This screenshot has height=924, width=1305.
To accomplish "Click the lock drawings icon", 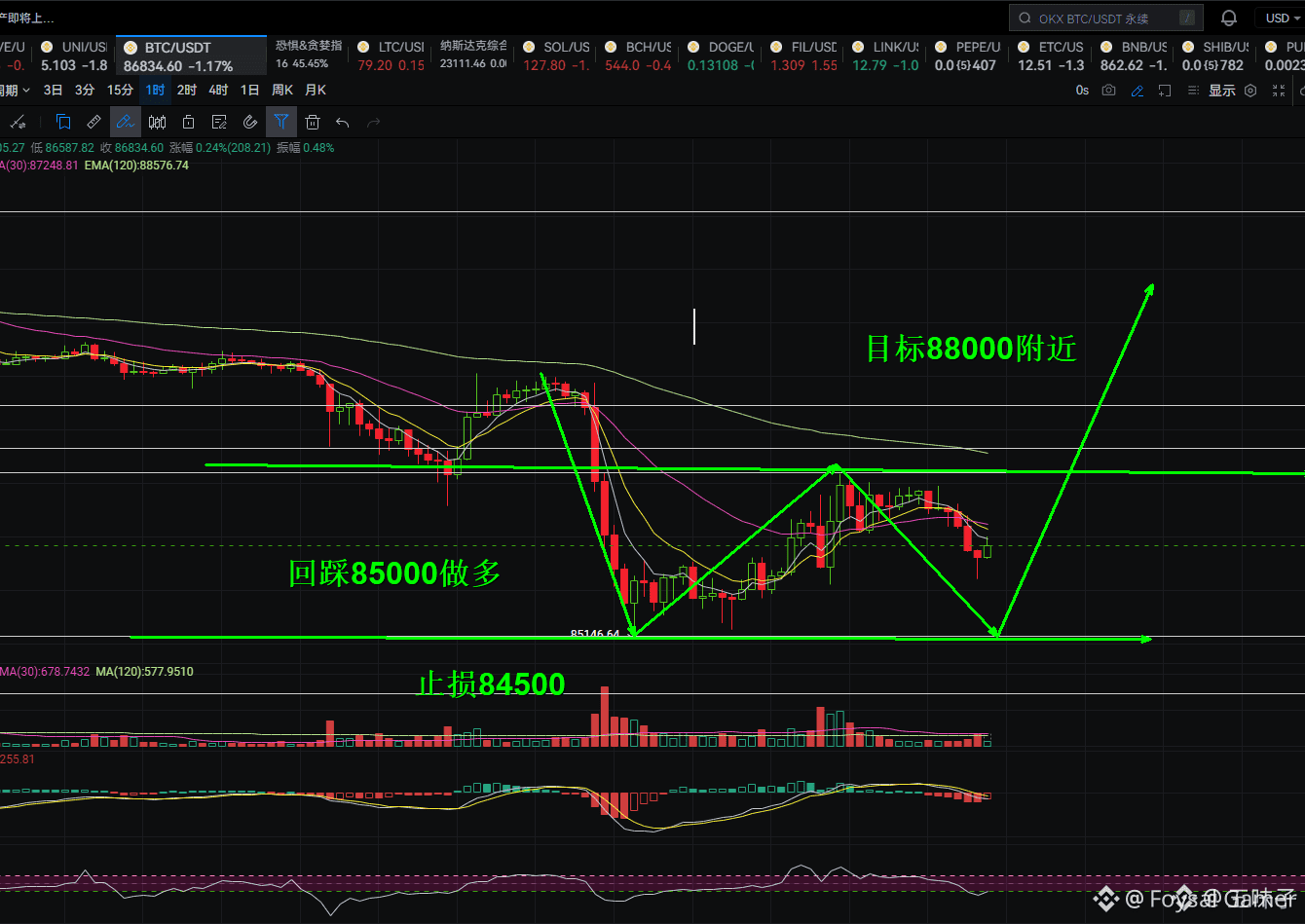I will coord(188,123).
